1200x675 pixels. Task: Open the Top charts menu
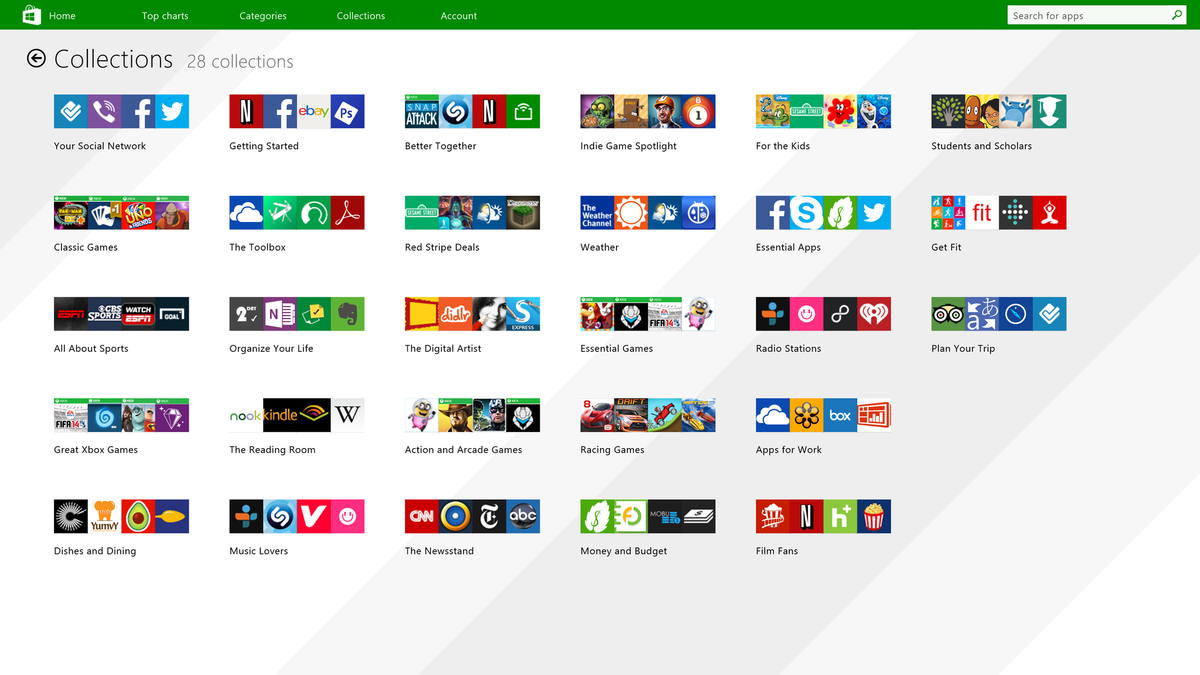[165, 16]
